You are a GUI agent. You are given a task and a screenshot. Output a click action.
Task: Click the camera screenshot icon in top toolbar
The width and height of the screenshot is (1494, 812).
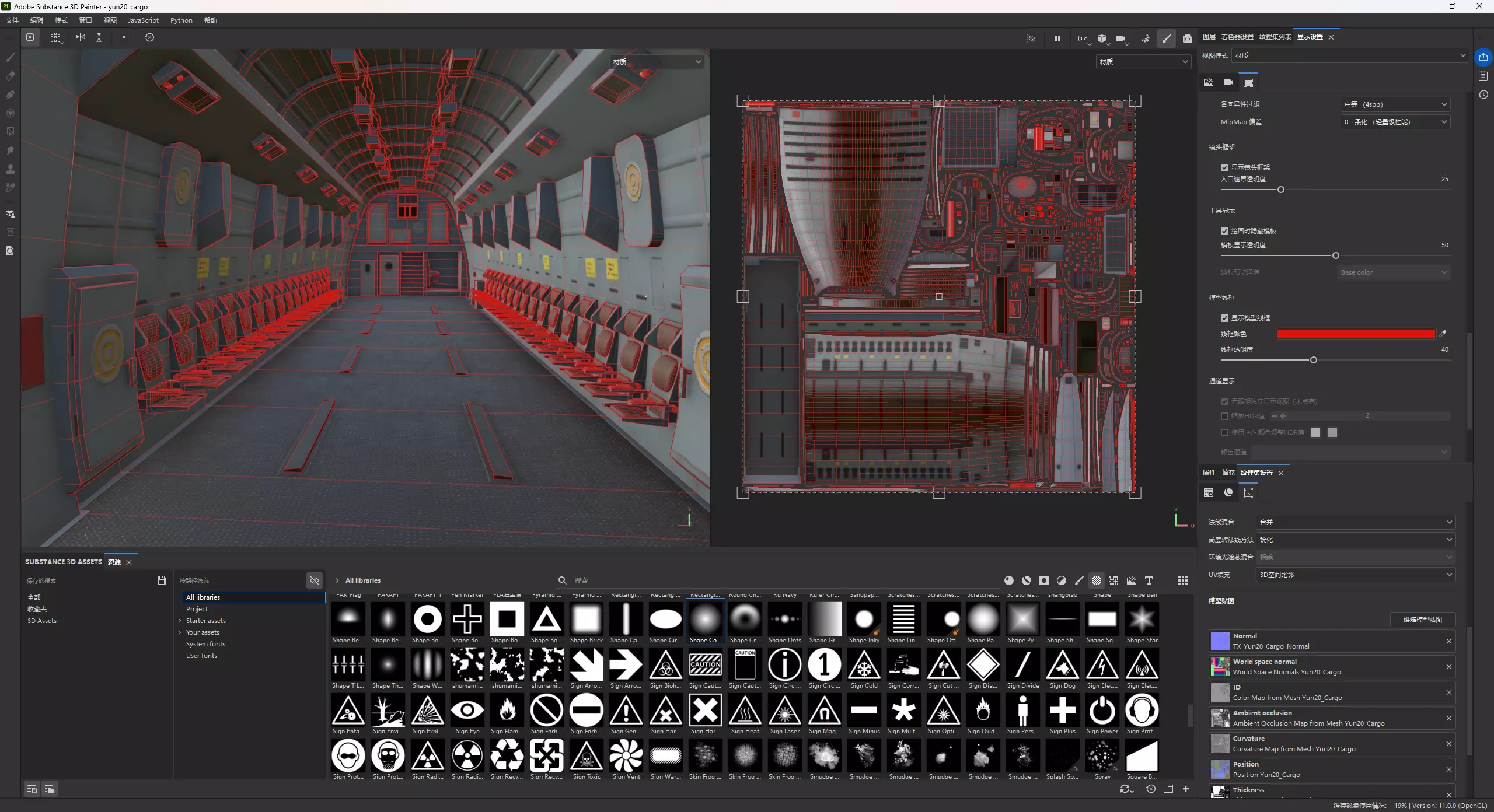coord(1187,38)
